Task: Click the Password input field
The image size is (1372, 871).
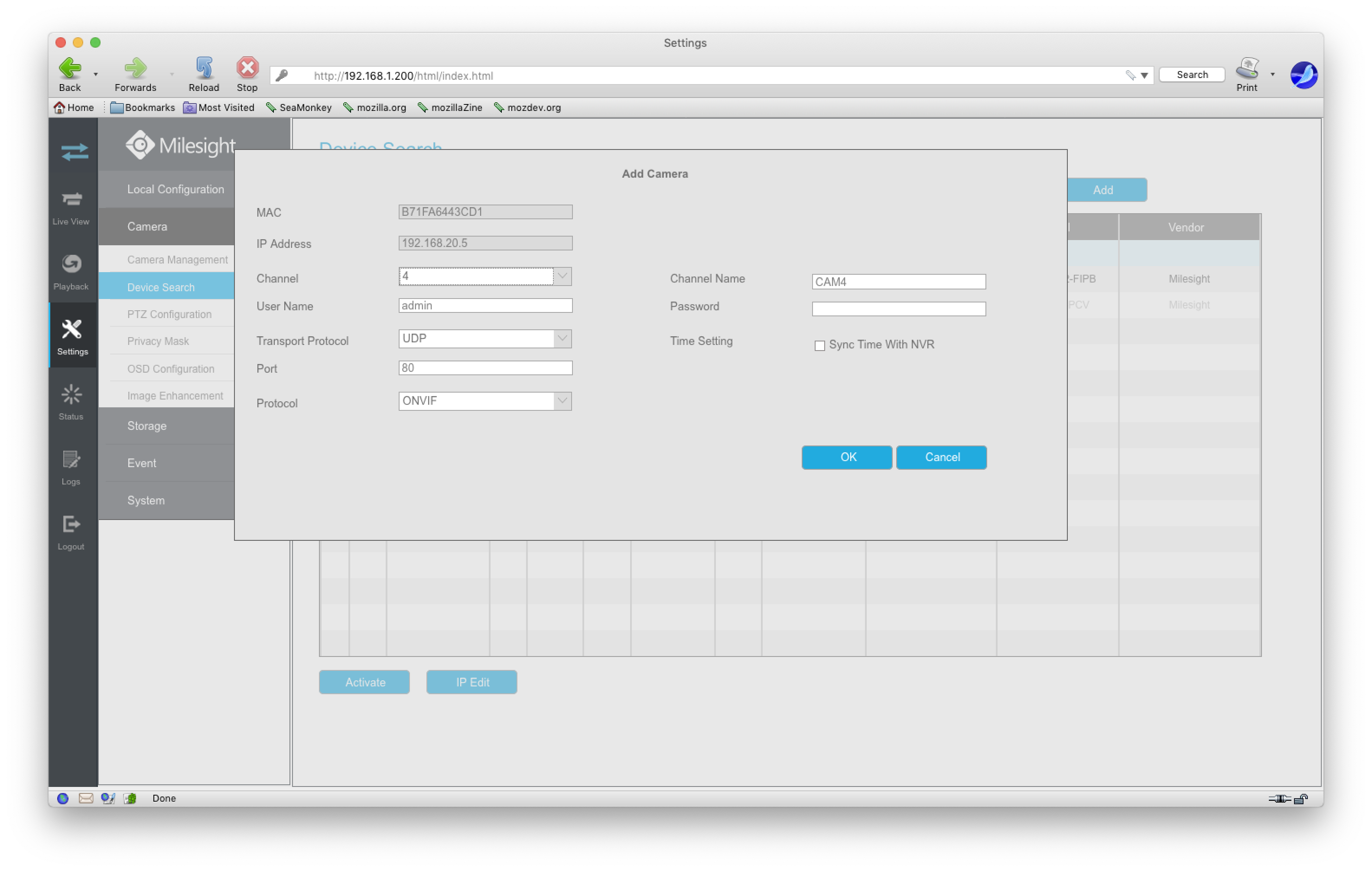Action: [898, 309]
